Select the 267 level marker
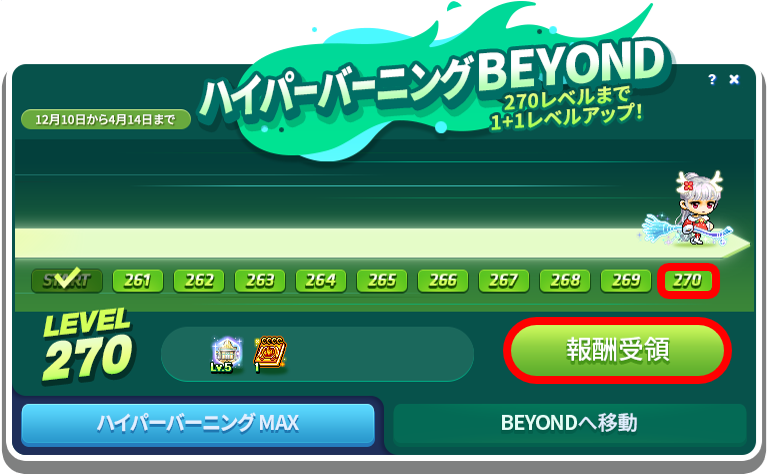 tap(504, 281)
